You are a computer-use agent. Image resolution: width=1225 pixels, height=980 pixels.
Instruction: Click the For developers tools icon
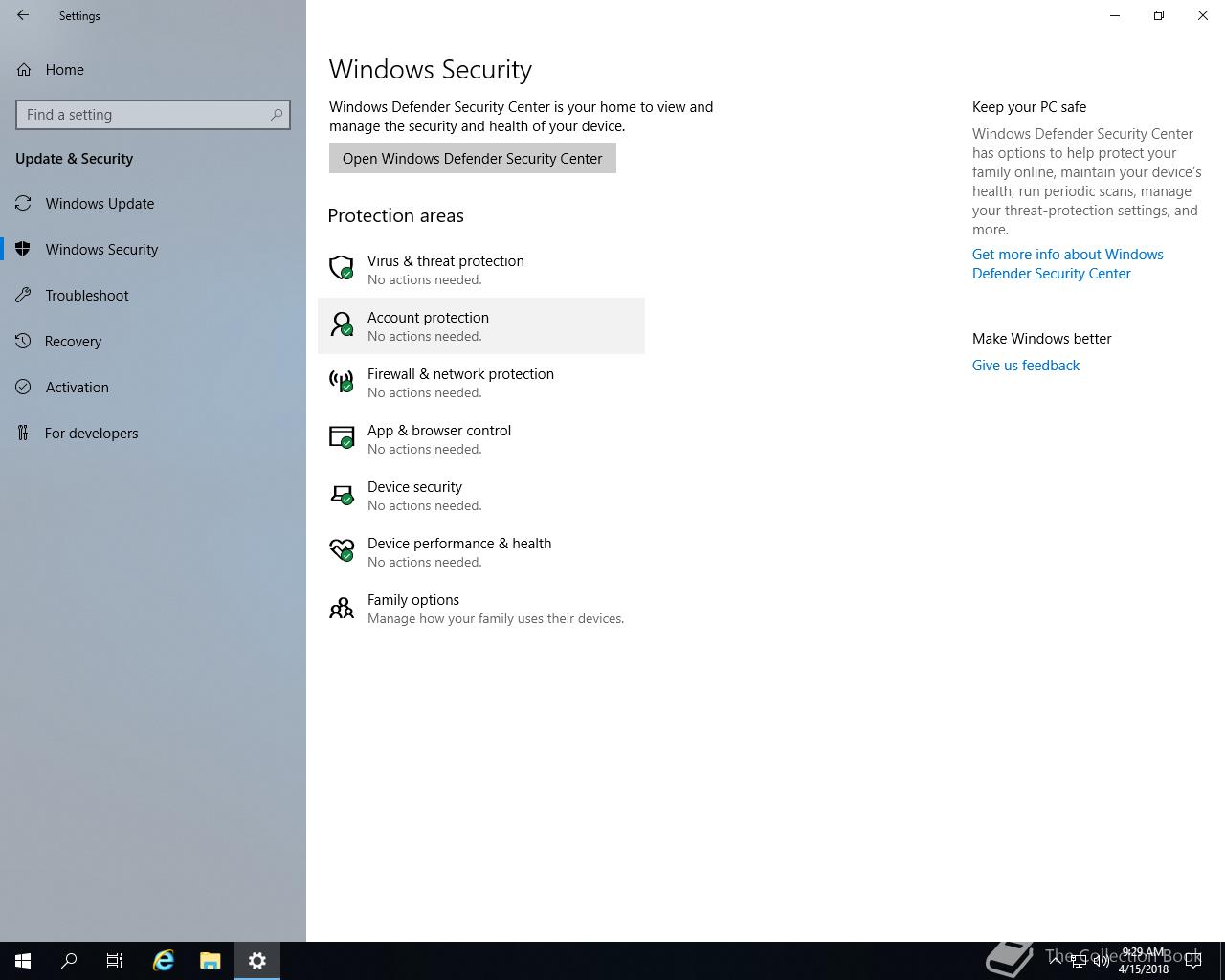tap(23, 433)
